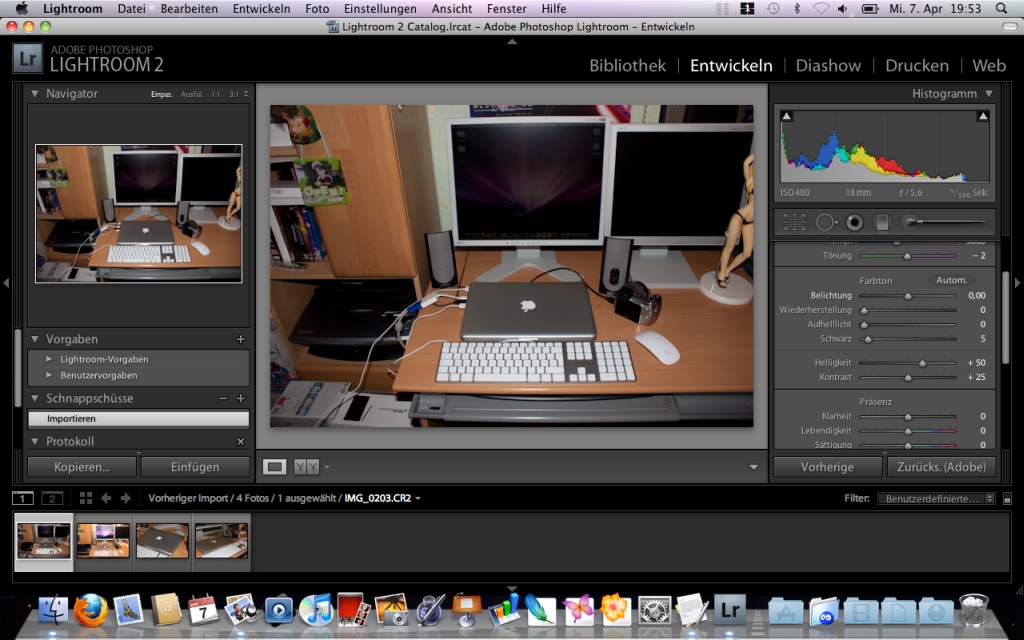
Task: Open Filter Benutzerdefinierte dropdown
Action: pyautogui.click(x=936, y=498)
